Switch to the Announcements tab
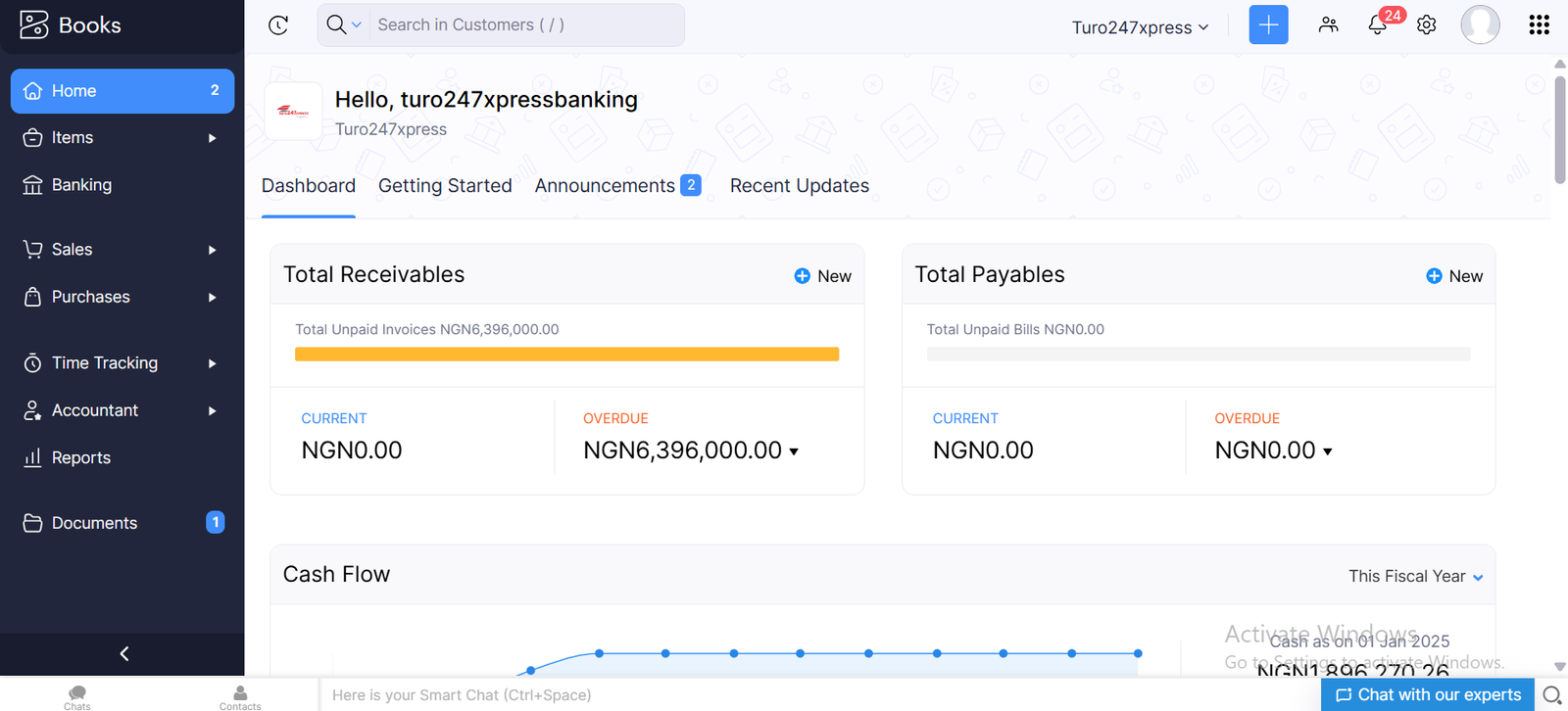Viewport: 1568px width, 711px height. click(616, 186)
